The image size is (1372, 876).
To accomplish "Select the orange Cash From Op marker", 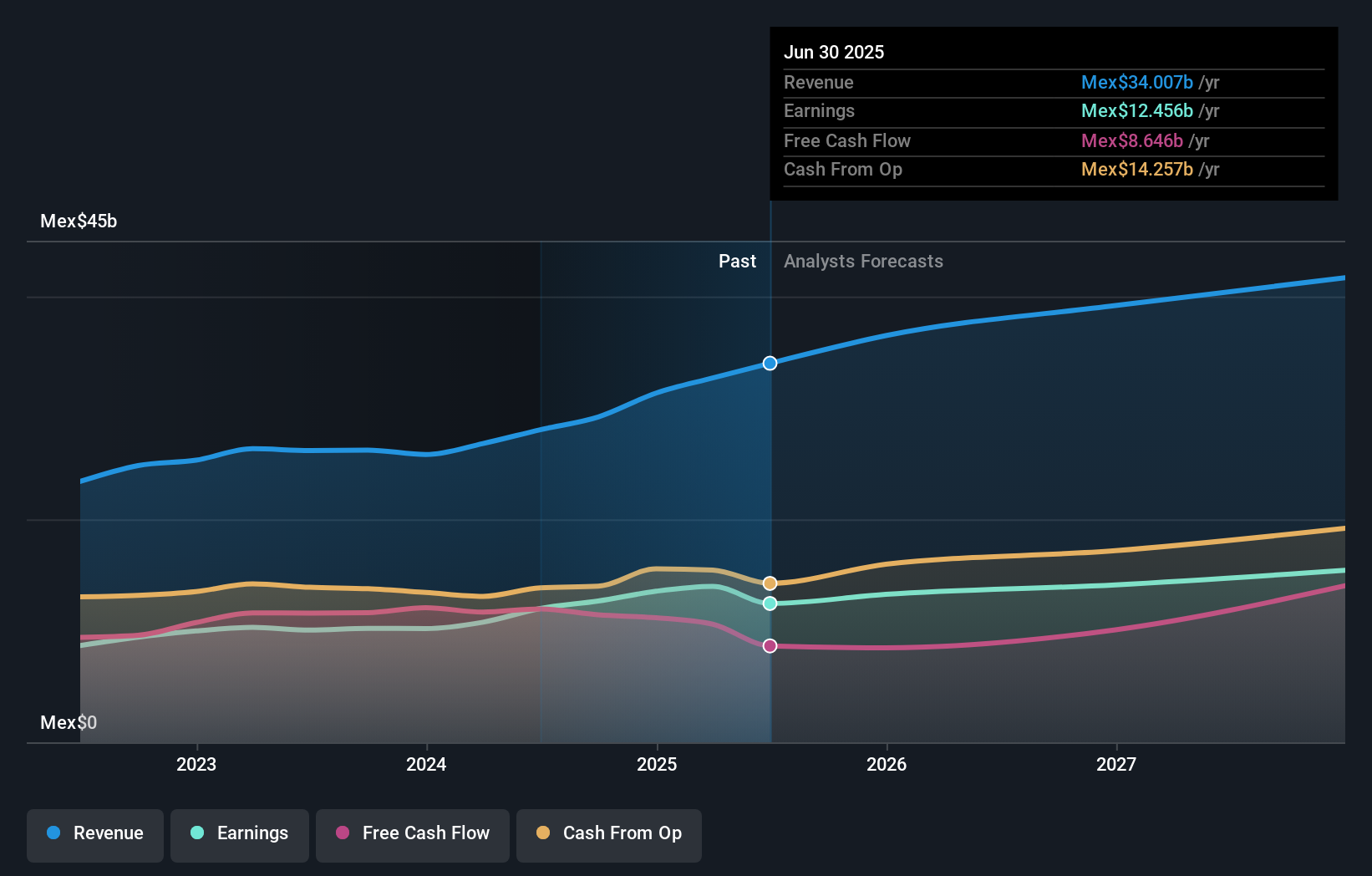I will [x=770, y=583].
